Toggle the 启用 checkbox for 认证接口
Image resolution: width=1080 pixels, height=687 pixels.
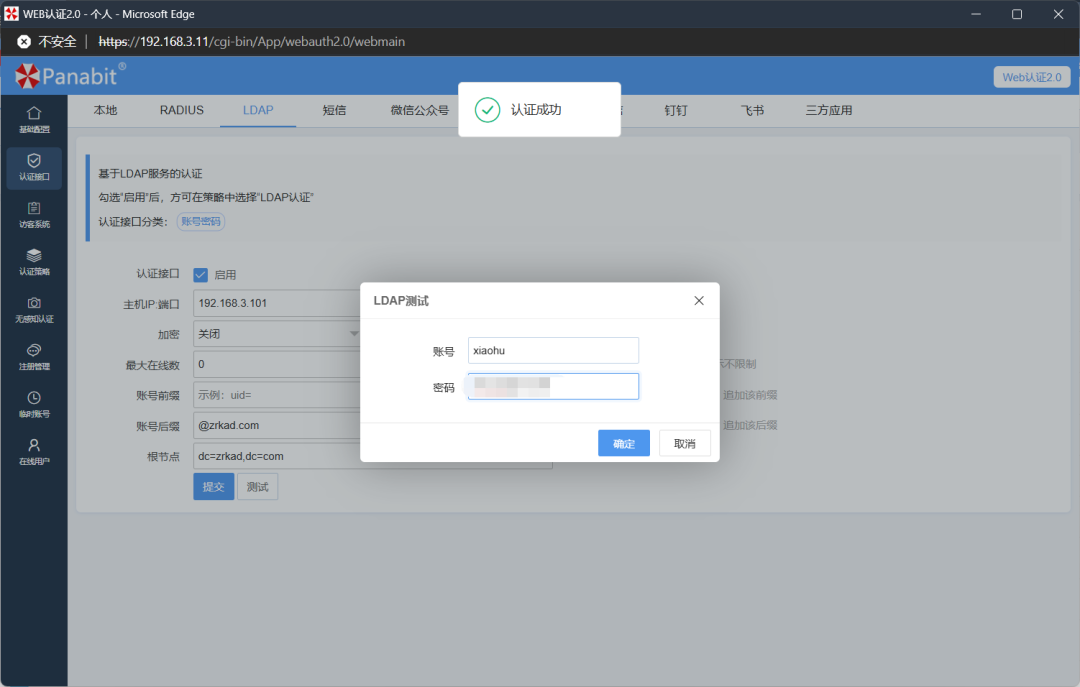[200, 273]
